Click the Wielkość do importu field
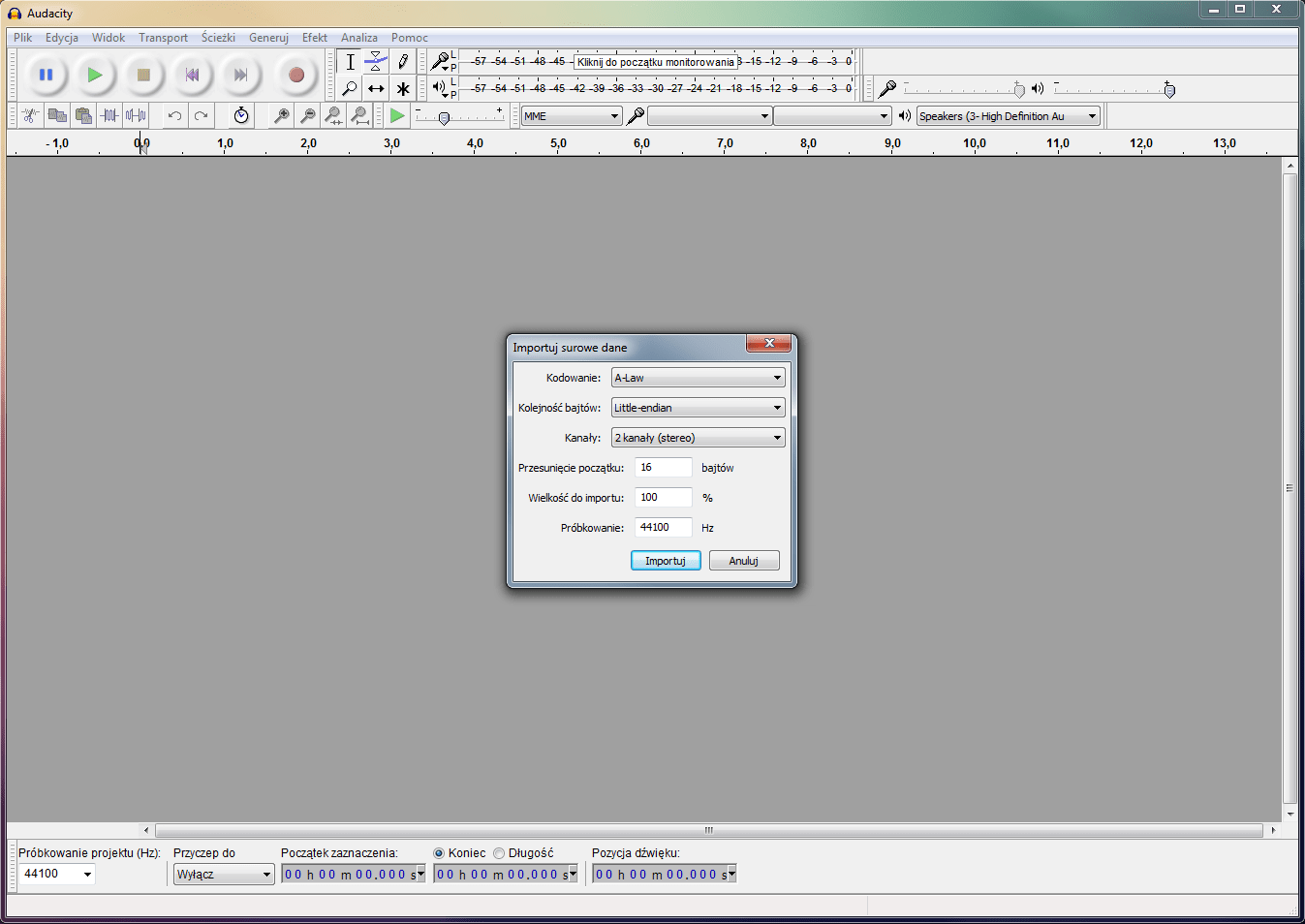 coord(664,498)
